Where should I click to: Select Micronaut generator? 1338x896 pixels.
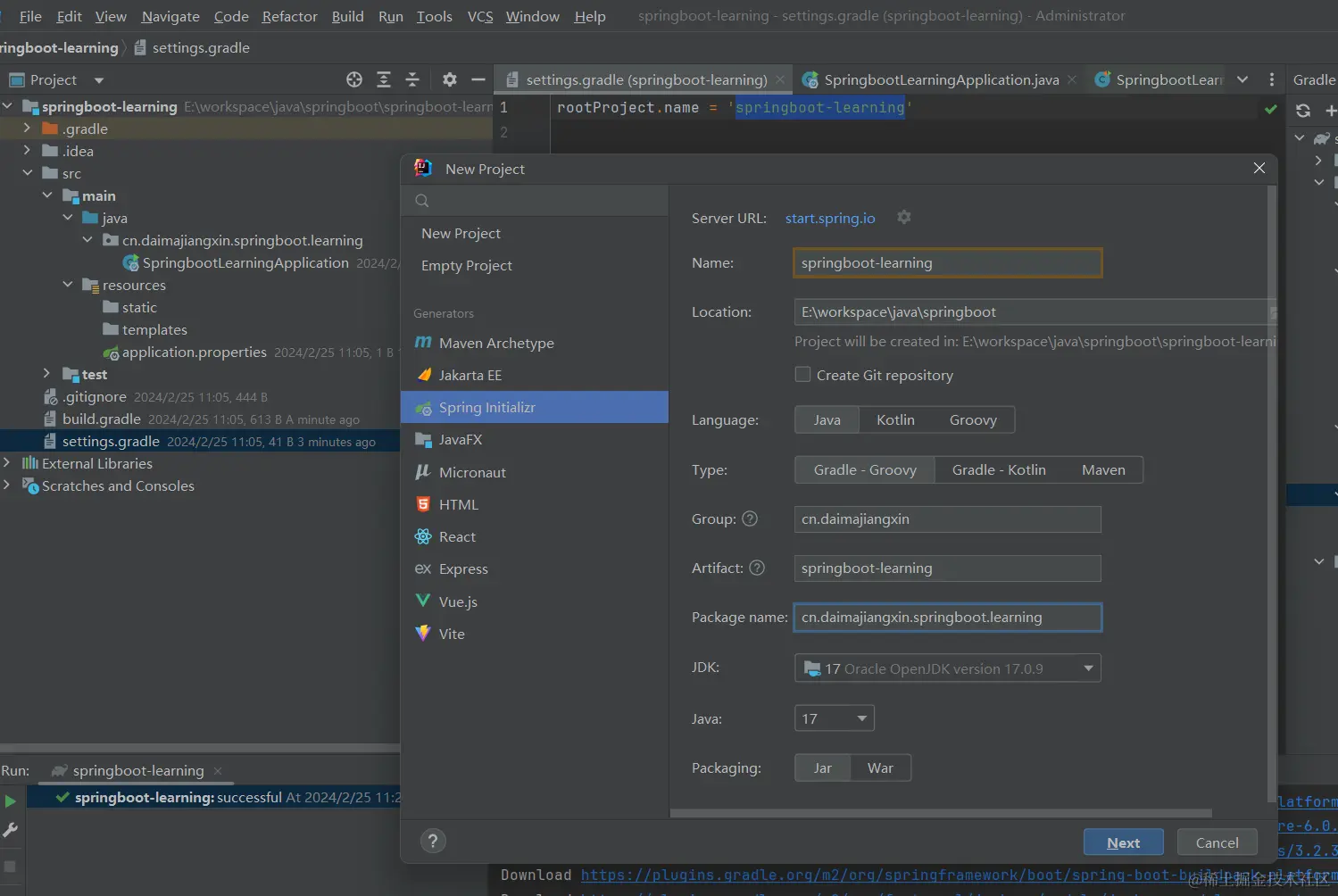(535, 472)
